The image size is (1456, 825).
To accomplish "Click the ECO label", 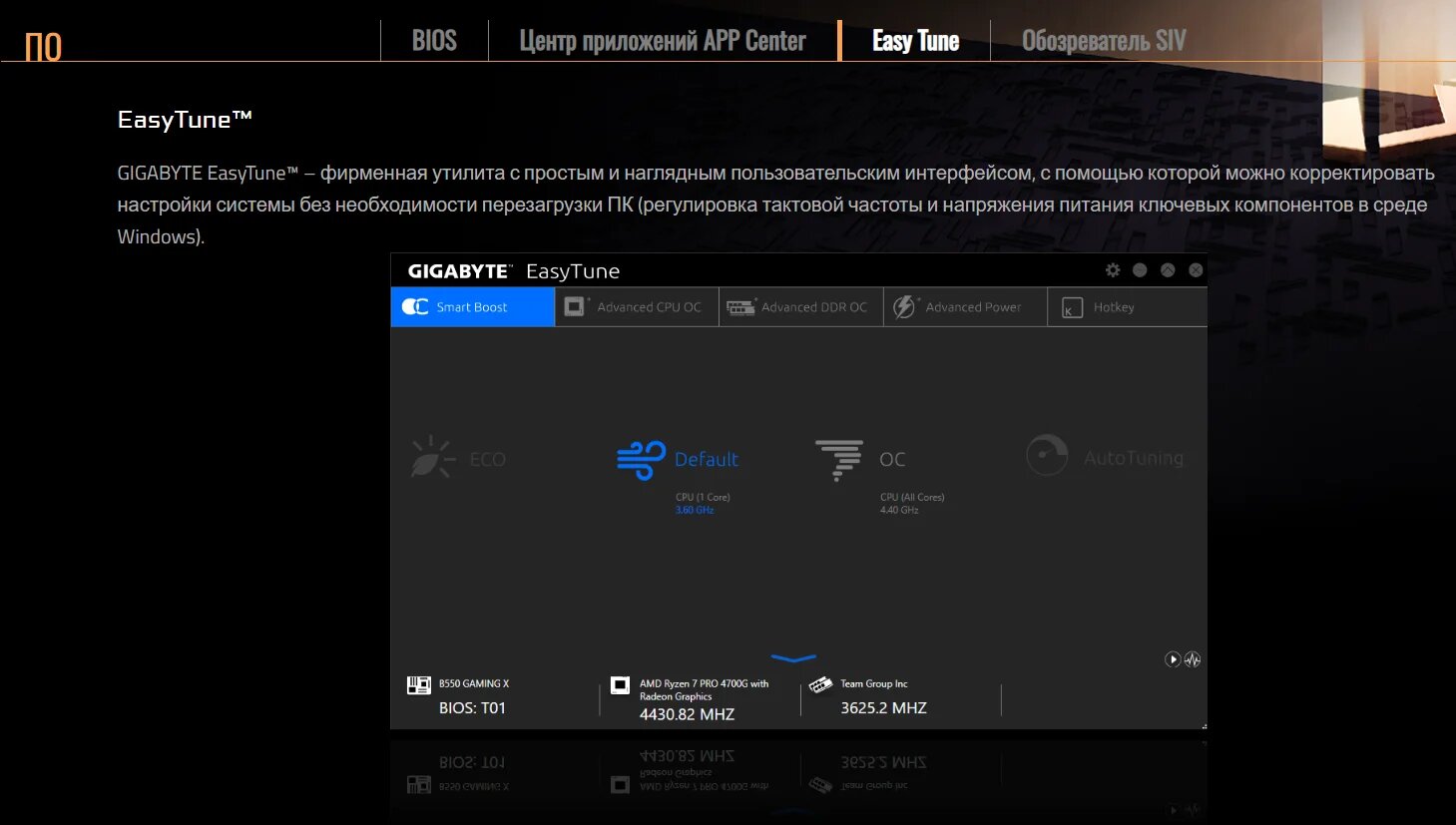I will [x=488, y=460].
